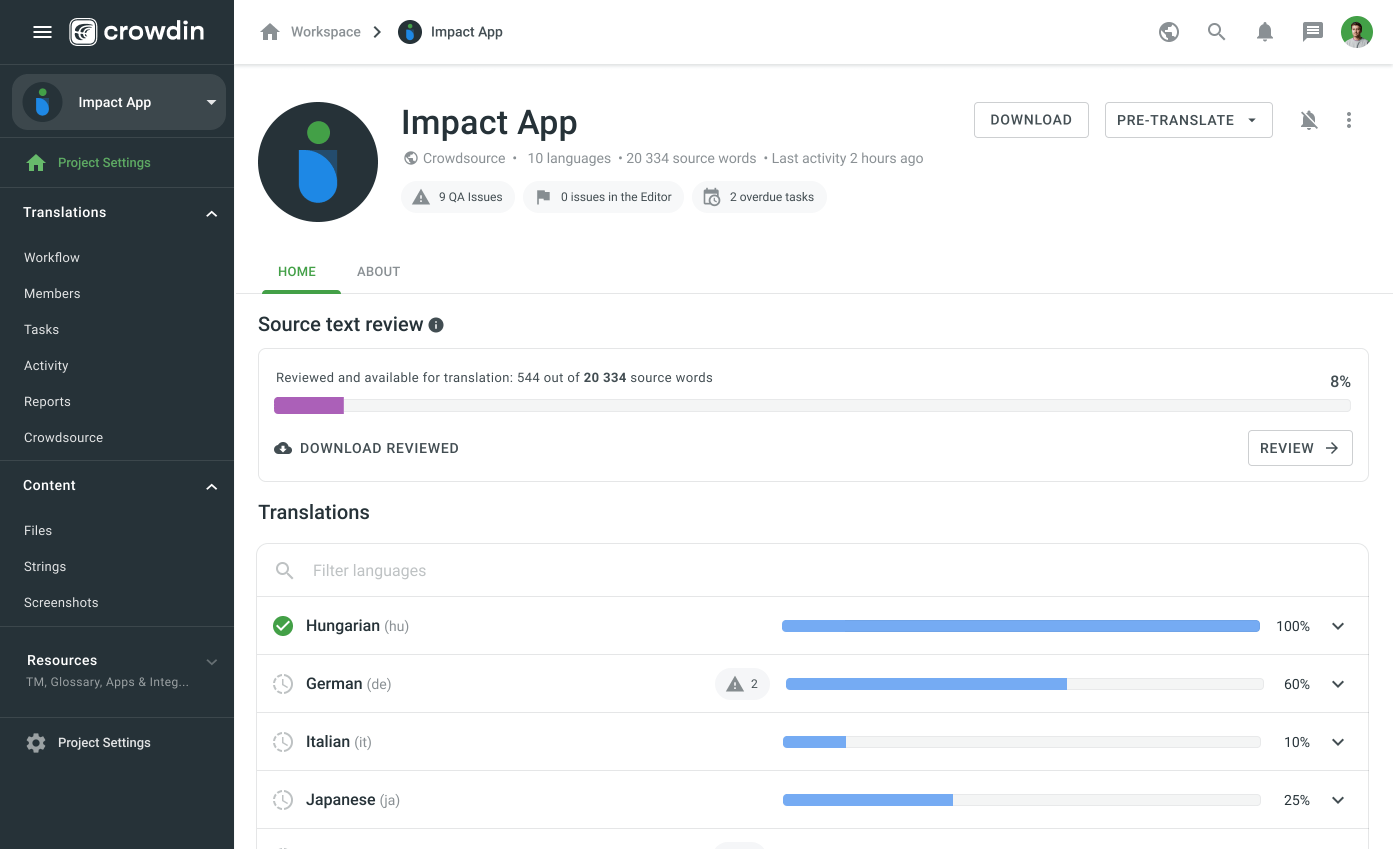Switch to the ABOUT tab
The image size is (1393, 849).
click(378, 271)
